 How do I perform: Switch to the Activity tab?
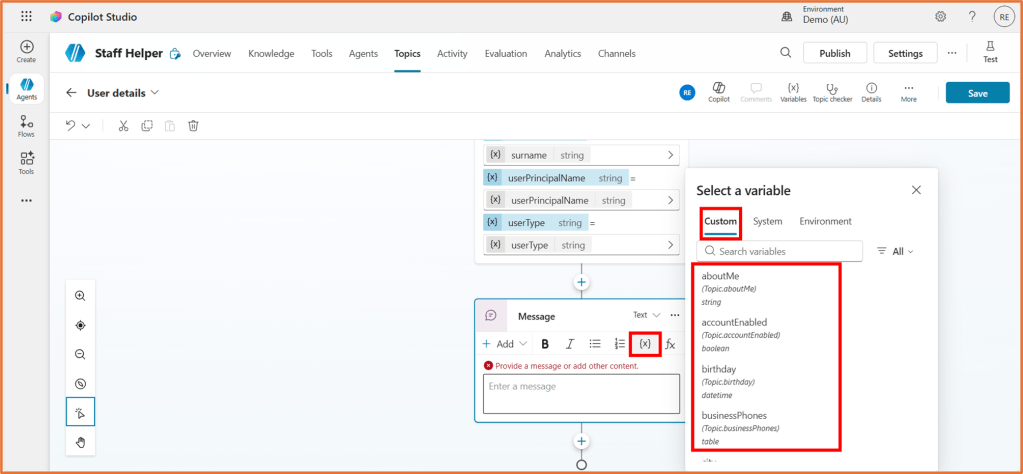point(452,53)
